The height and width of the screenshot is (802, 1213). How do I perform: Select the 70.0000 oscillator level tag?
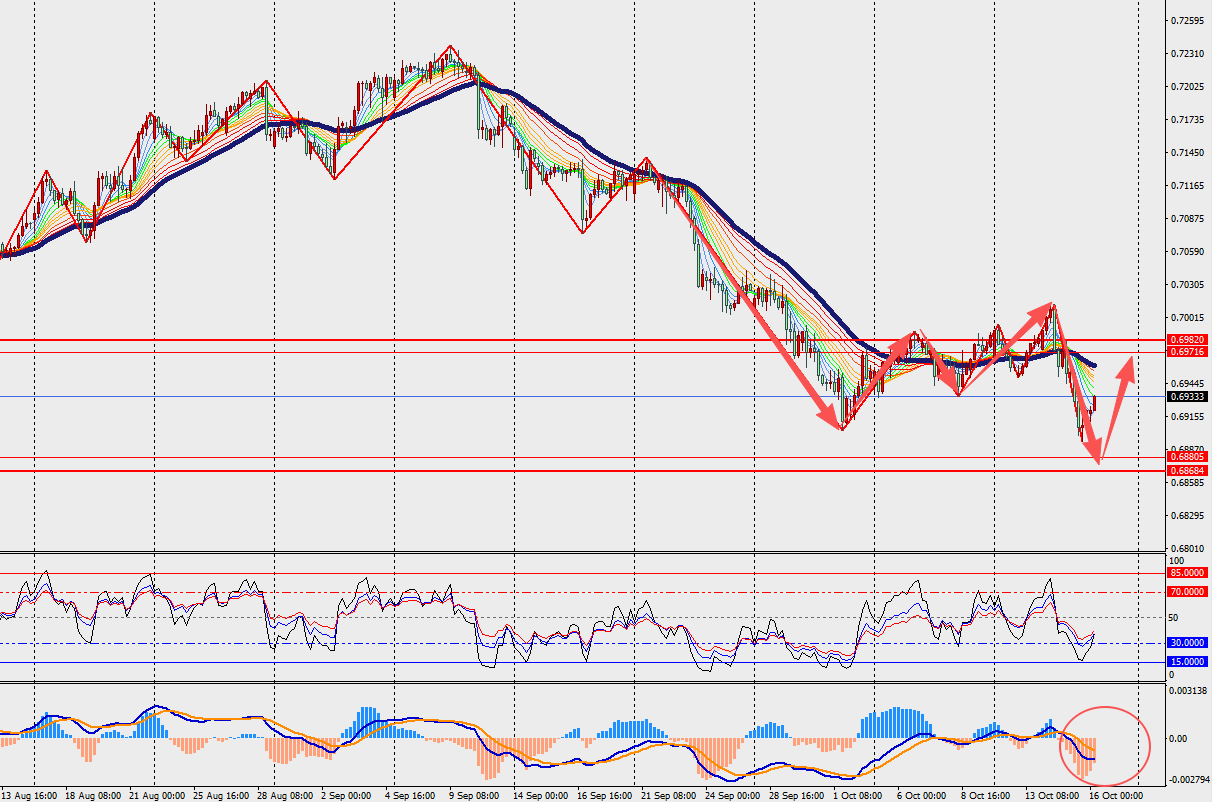coord(1188,592)
